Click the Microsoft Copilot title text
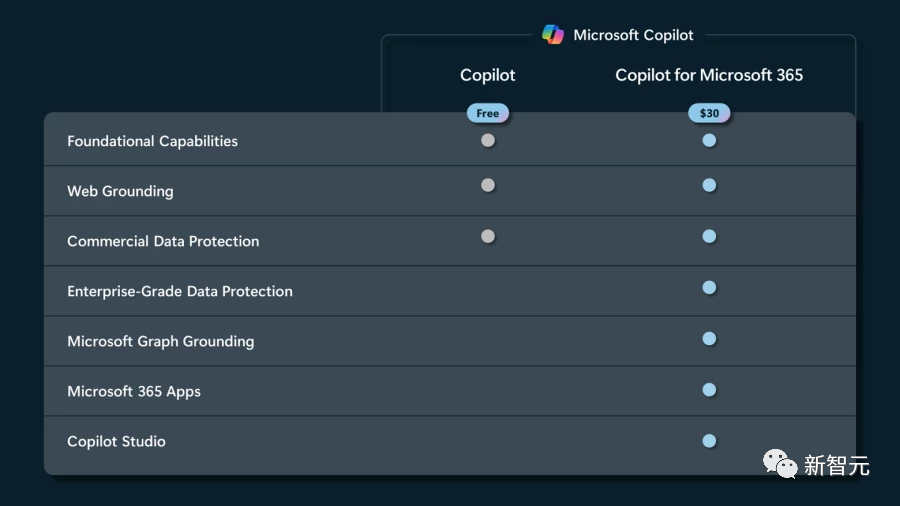This screenshot has height=506, width=900. [633, 35]
